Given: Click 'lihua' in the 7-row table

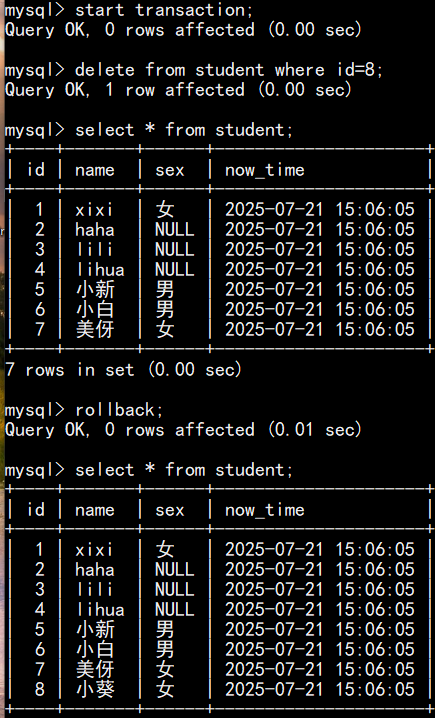Looking at the screenshot, I should click(100, 270).
